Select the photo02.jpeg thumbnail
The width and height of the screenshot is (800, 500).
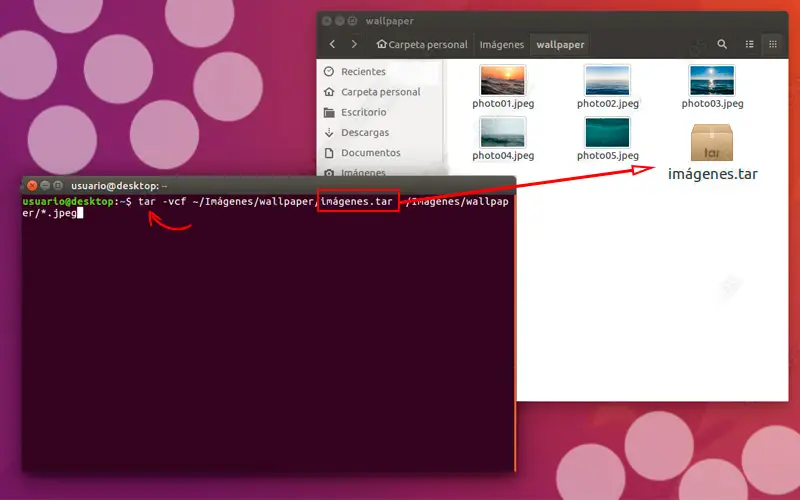(607, 80)
